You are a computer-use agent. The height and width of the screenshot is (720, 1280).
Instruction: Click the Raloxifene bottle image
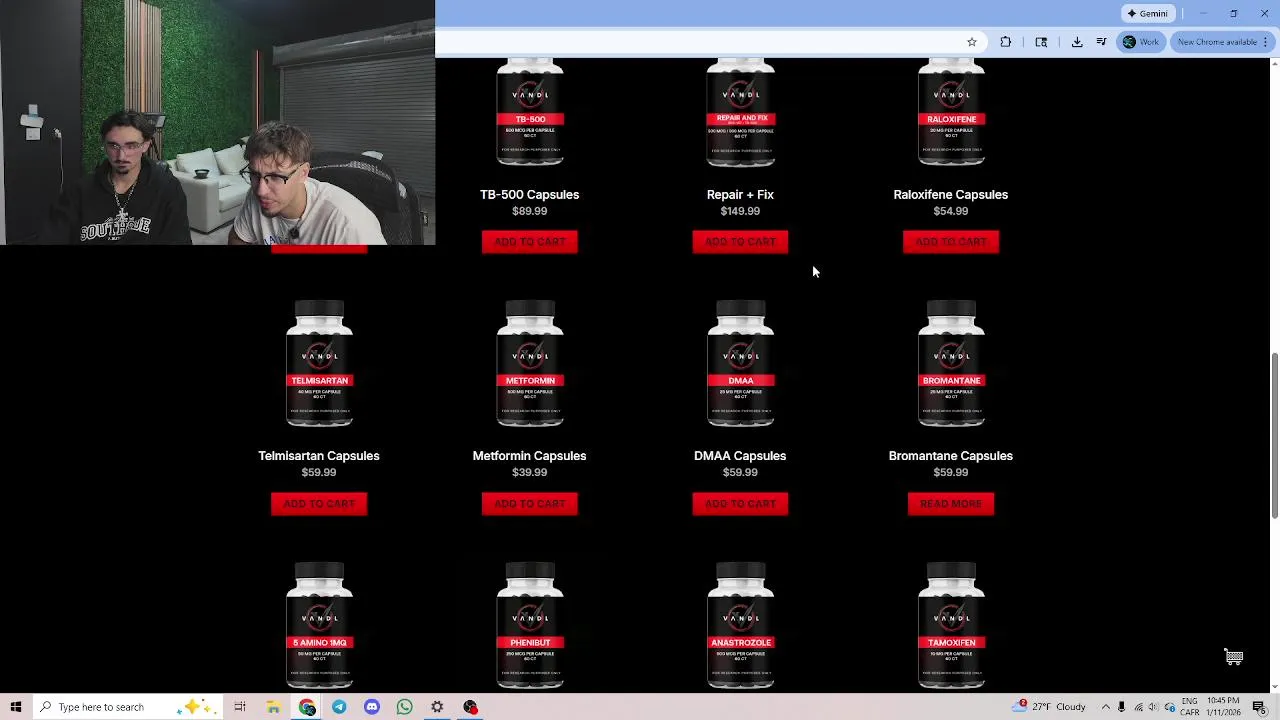(x=951, y=112)
